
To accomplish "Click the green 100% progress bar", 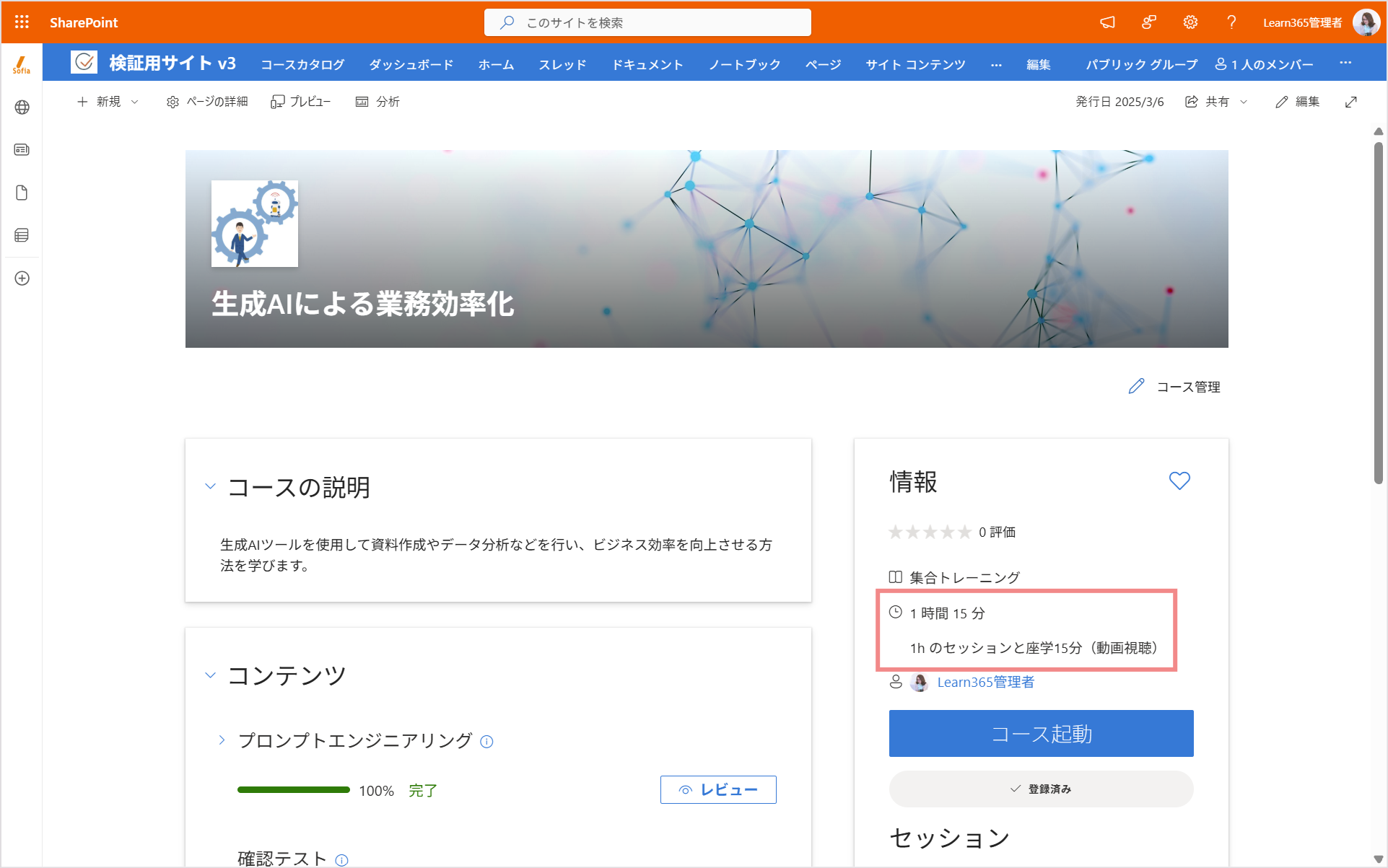I will tap(294, 790).
